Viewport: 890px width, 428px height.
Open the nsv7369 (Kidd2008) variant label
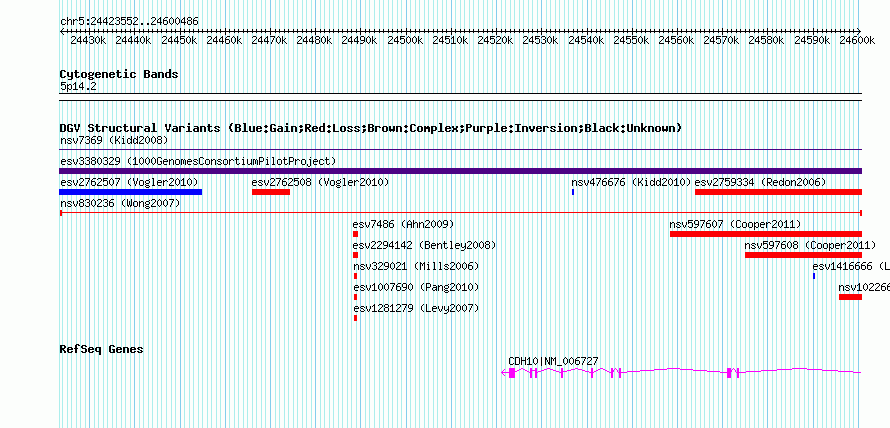[114, 140]
